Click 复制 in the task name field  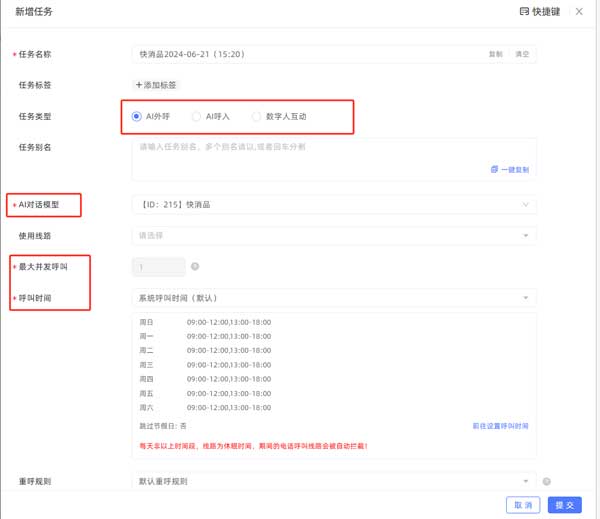(495, 54)
